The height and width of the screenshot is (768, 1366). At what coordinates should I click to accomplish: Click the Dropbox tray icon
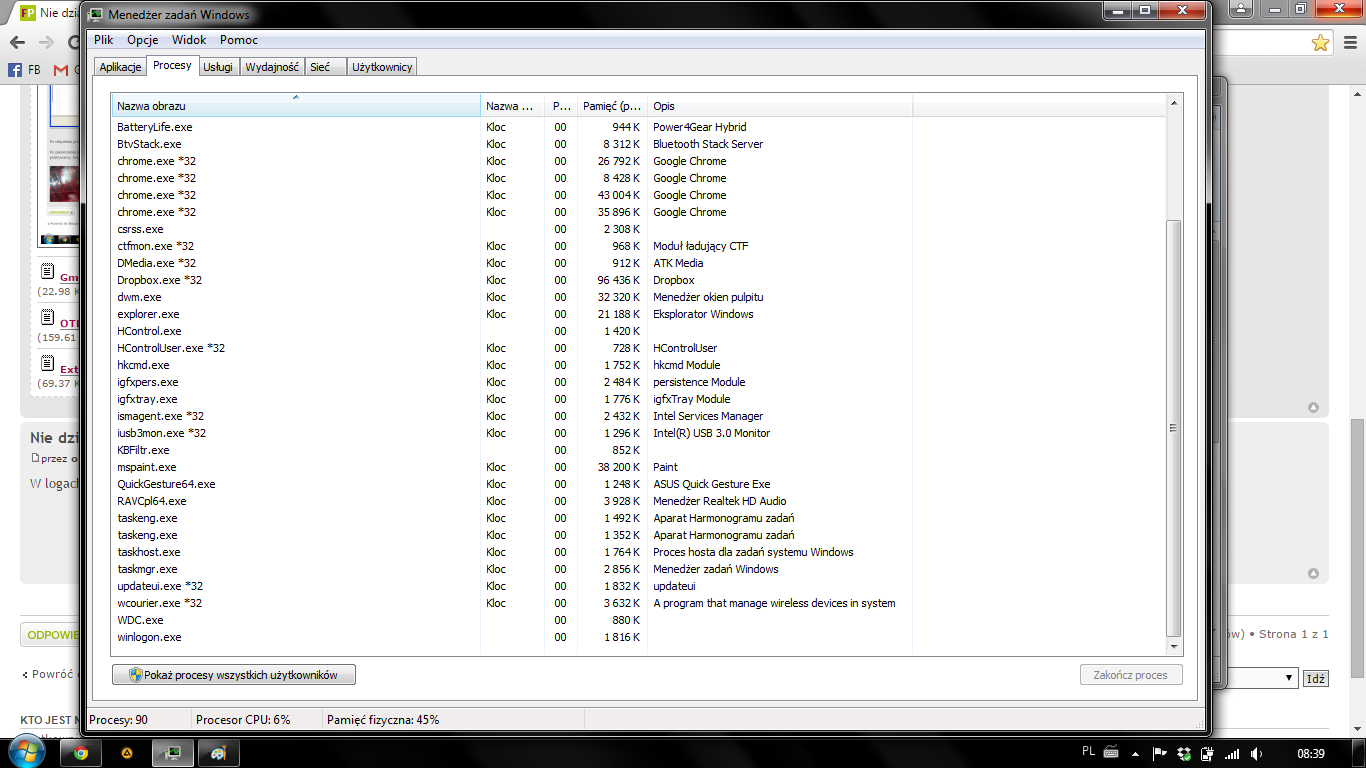(1184, 753)
